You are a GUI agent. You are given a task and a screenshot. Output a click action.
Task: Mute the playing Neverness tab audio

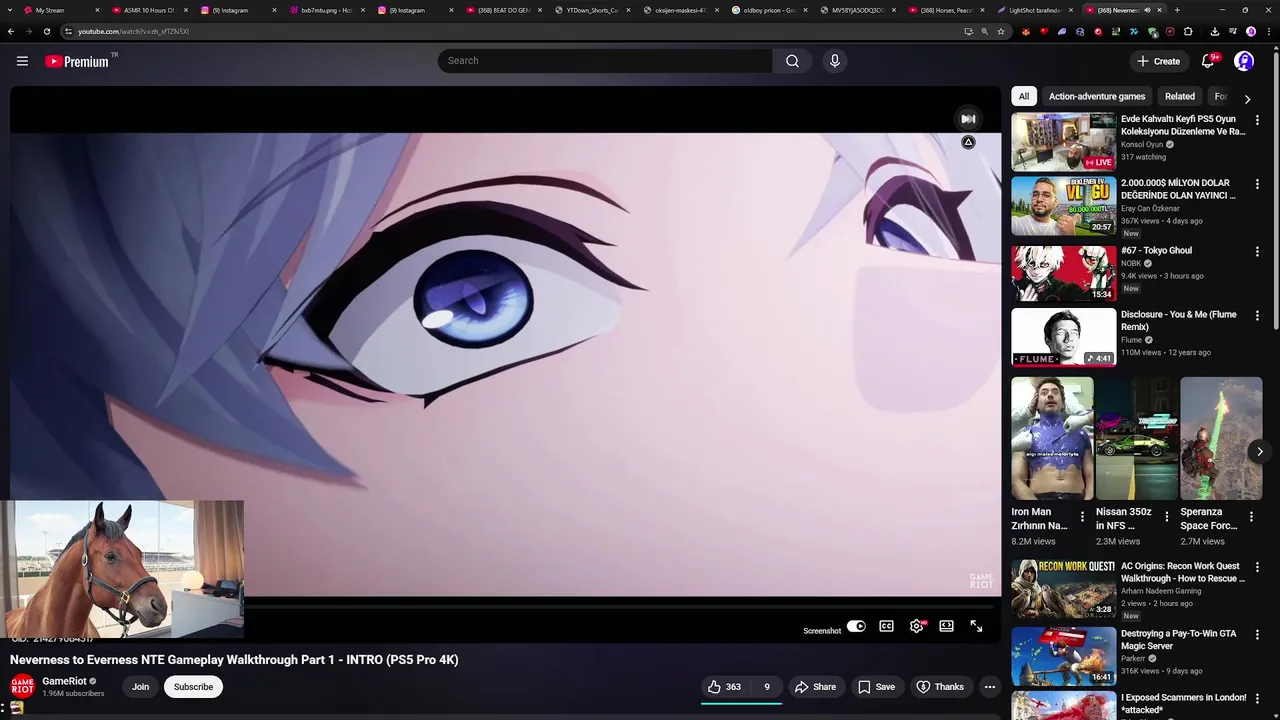(x=1147, y=10)
